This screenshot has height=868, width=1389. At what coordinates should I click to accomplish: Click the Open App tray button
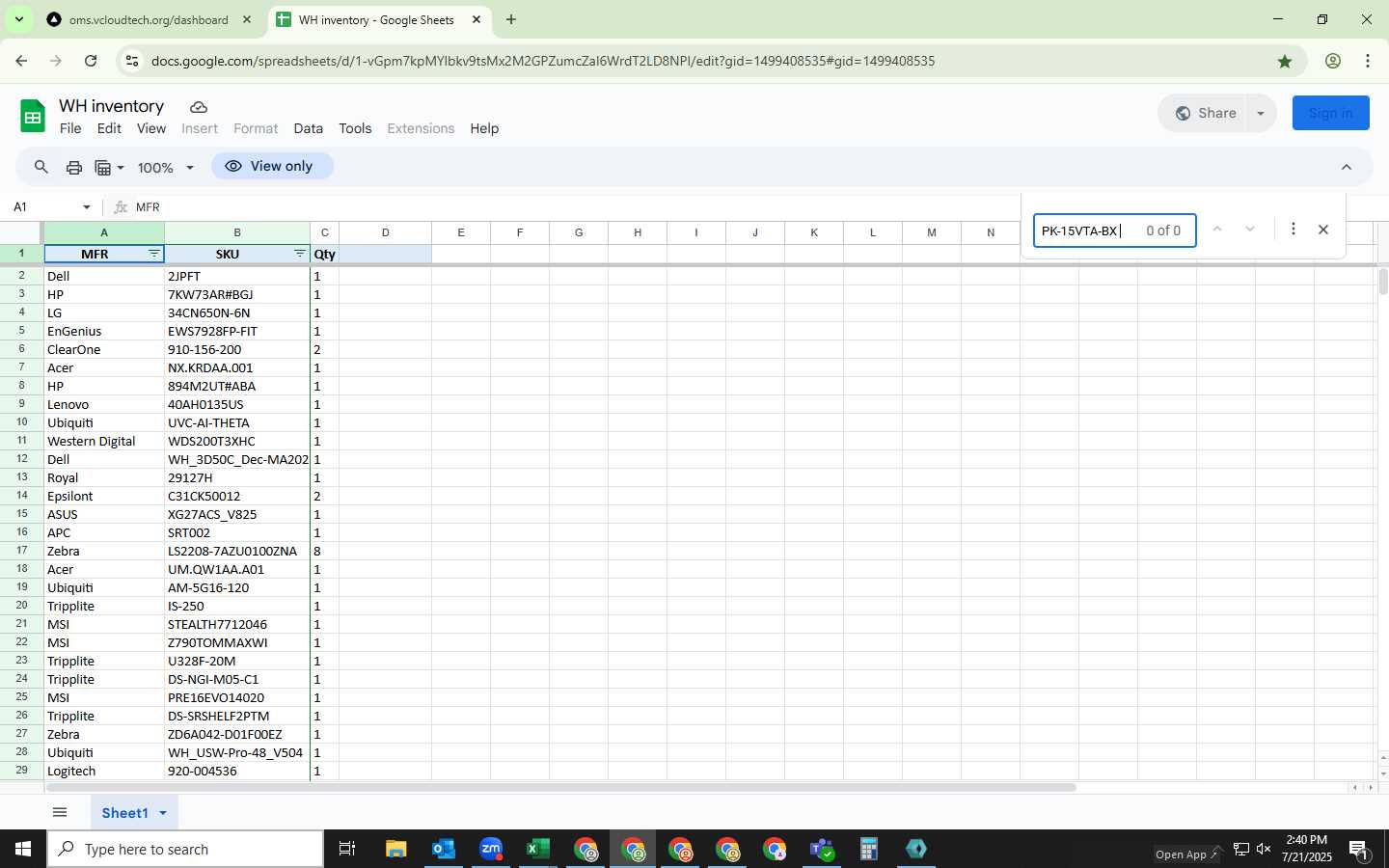pyautogui.click(x=1186, y=854)
